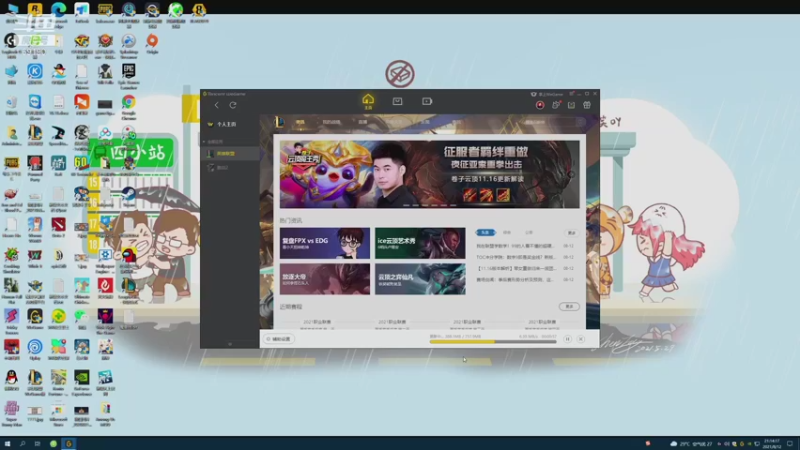Open taskbar search
This screenshot has width=800, height=450.
22,444
